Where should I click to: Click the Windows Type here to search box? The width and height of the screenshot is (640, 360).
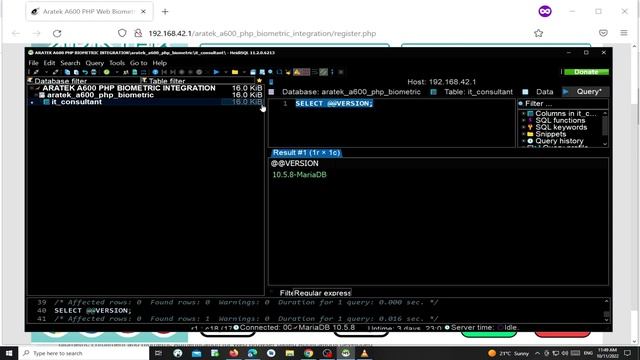(x=84, y=353)
